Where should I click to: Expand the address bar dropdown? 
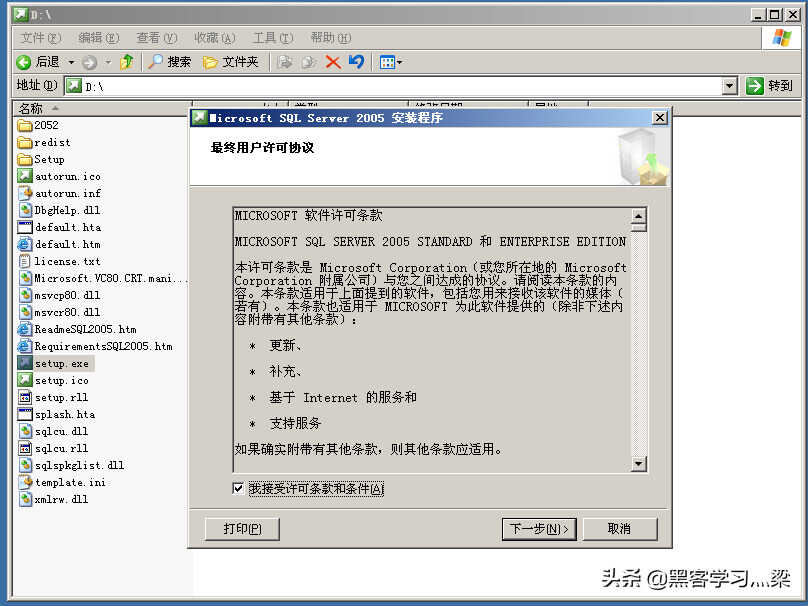point(729,86)
